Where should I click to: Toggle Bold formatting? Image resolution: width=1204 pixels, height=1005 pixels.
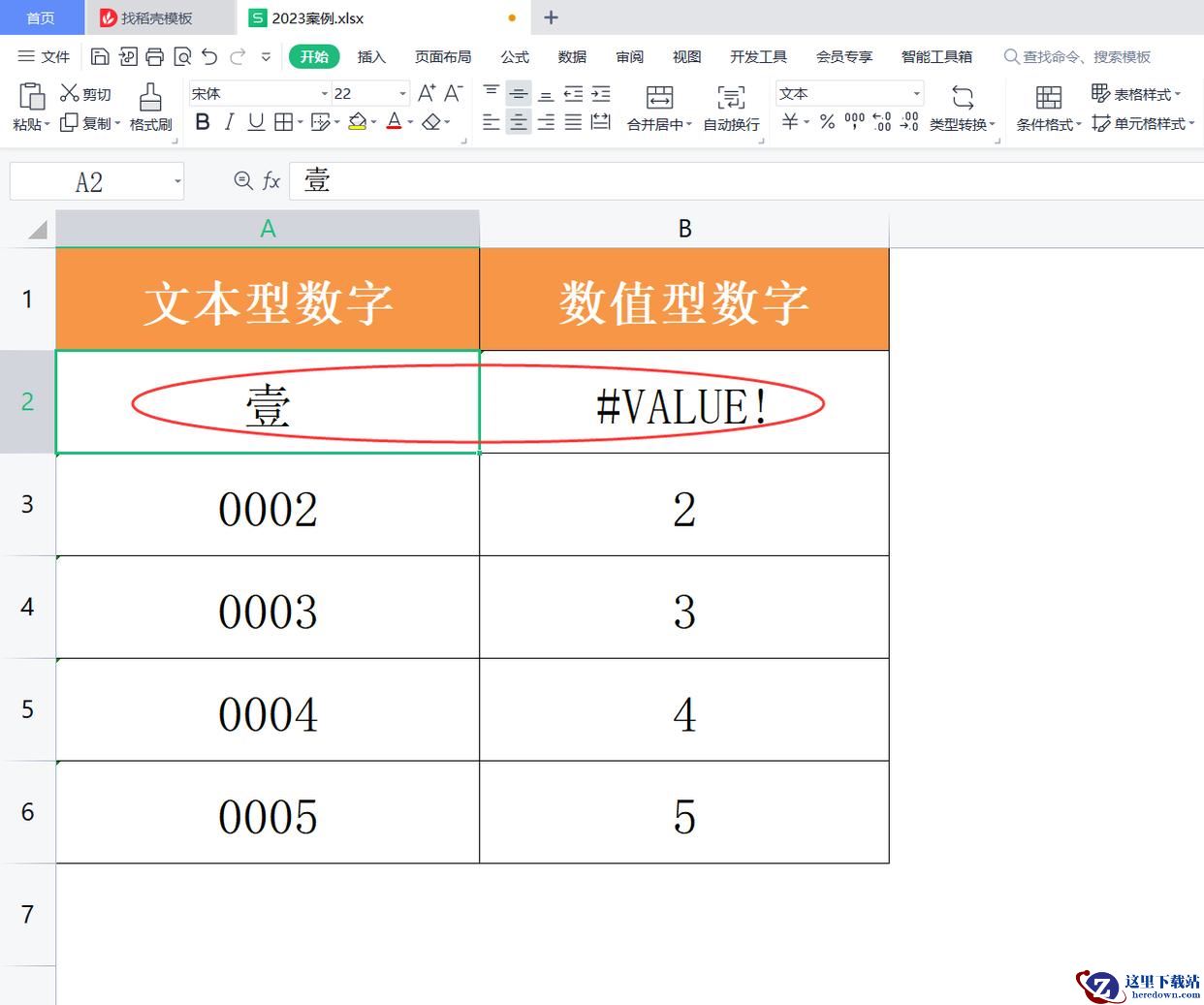pos(203,122)
